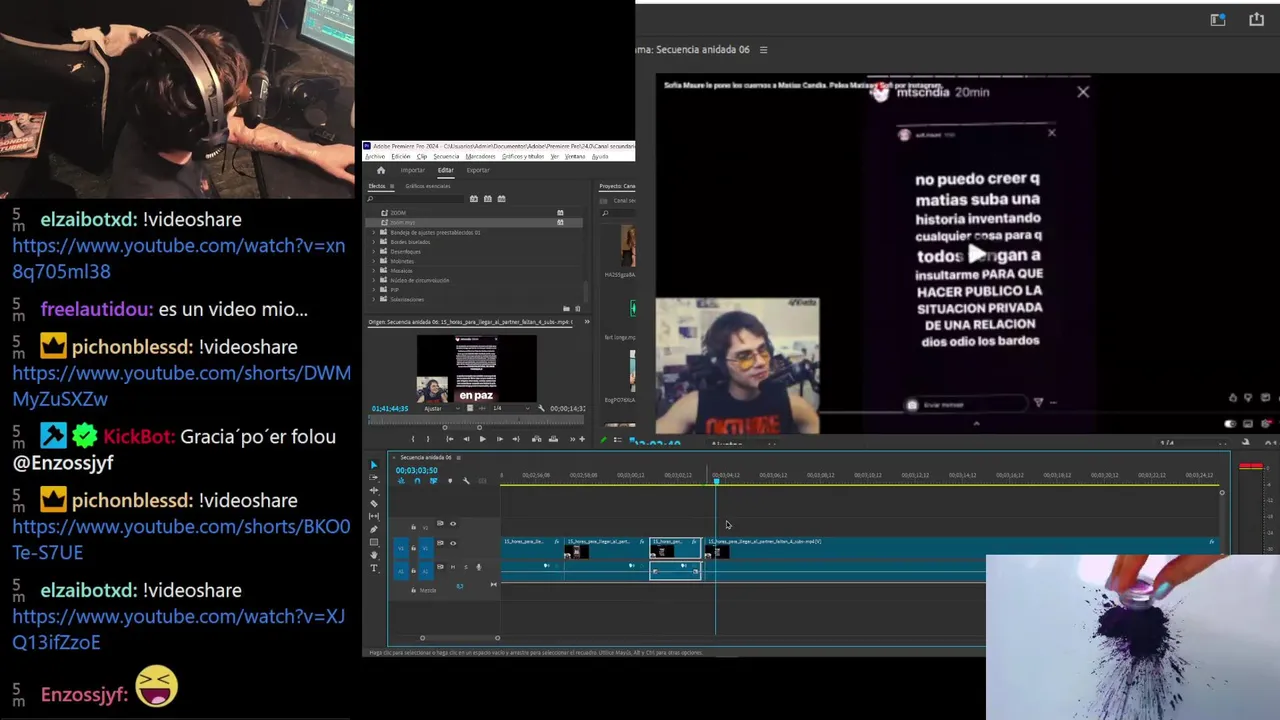Open the 'Ajustar' zoom dropdown in Source monitor
Image resolution: width=1280 pixels, height=720 pixels.
(x=441, y=408)
